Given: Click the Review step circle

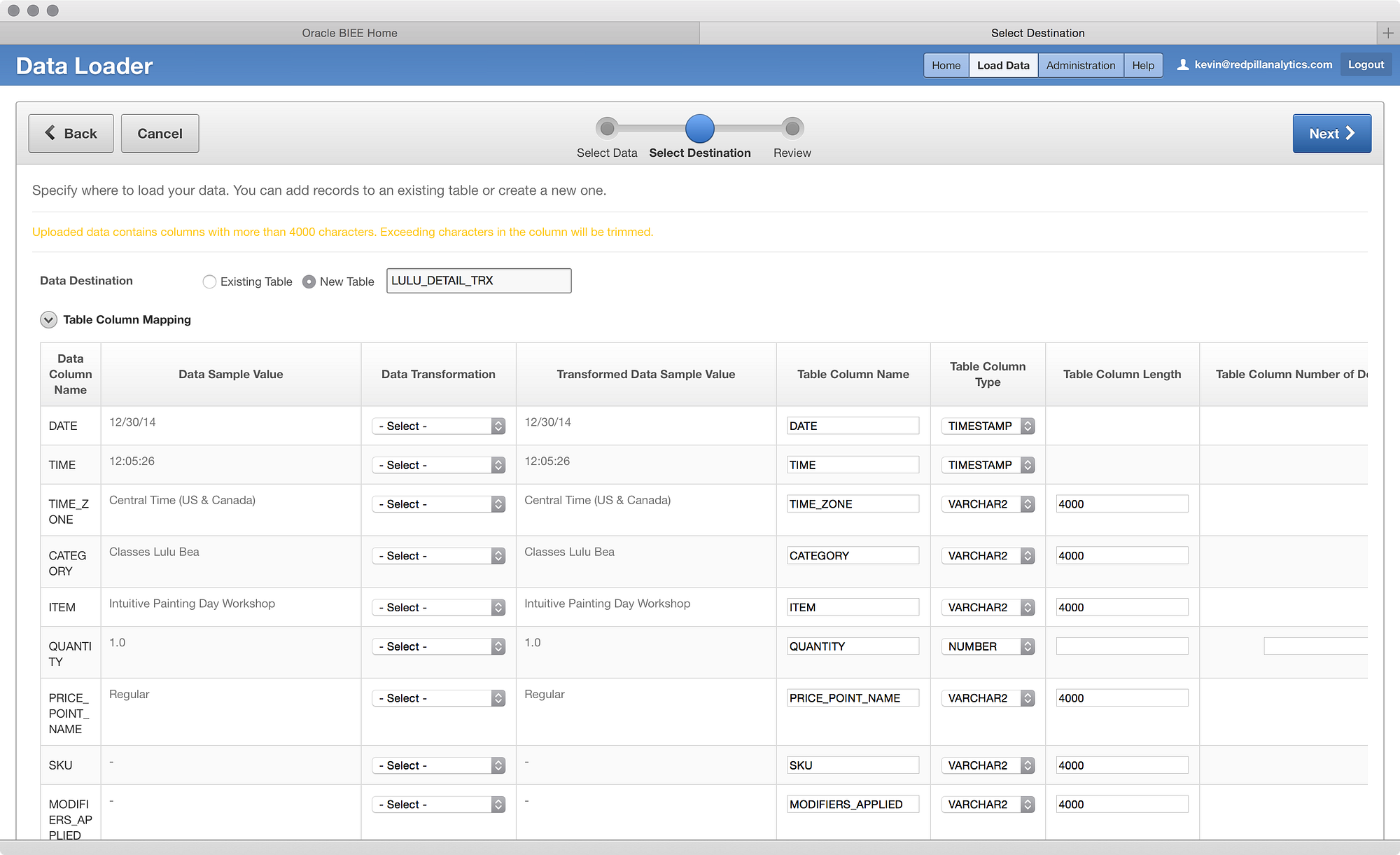Looking at the screenshot, I should point(792,128).
